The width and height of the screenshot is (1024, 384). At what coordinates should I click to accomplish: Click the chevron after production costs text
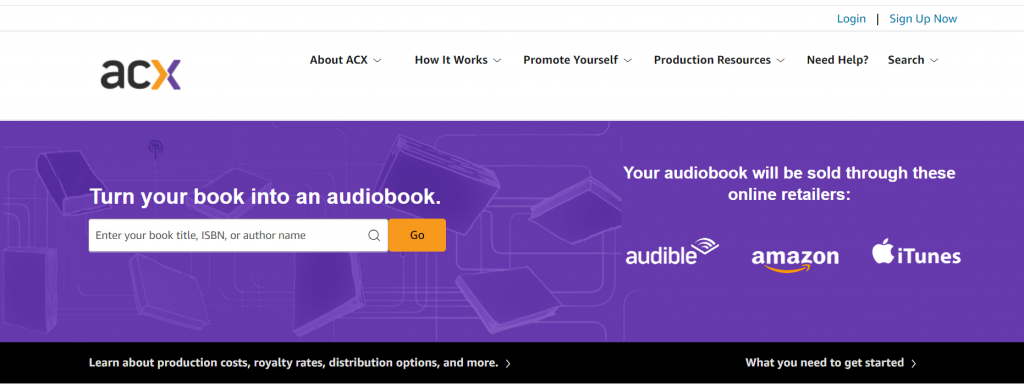[x=509, y=363]
